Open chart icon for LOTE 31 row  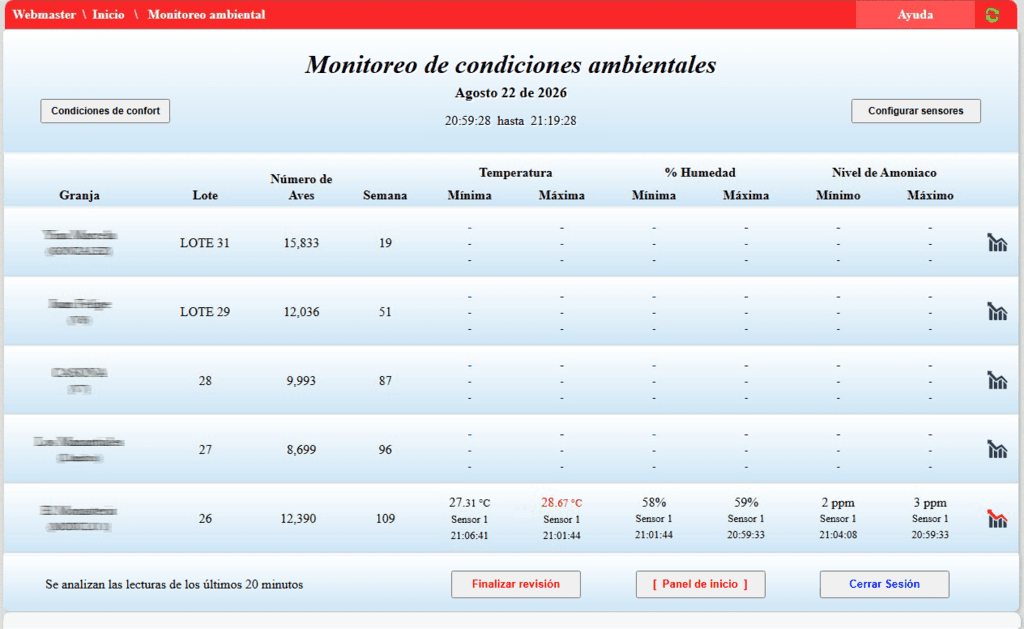997,243
